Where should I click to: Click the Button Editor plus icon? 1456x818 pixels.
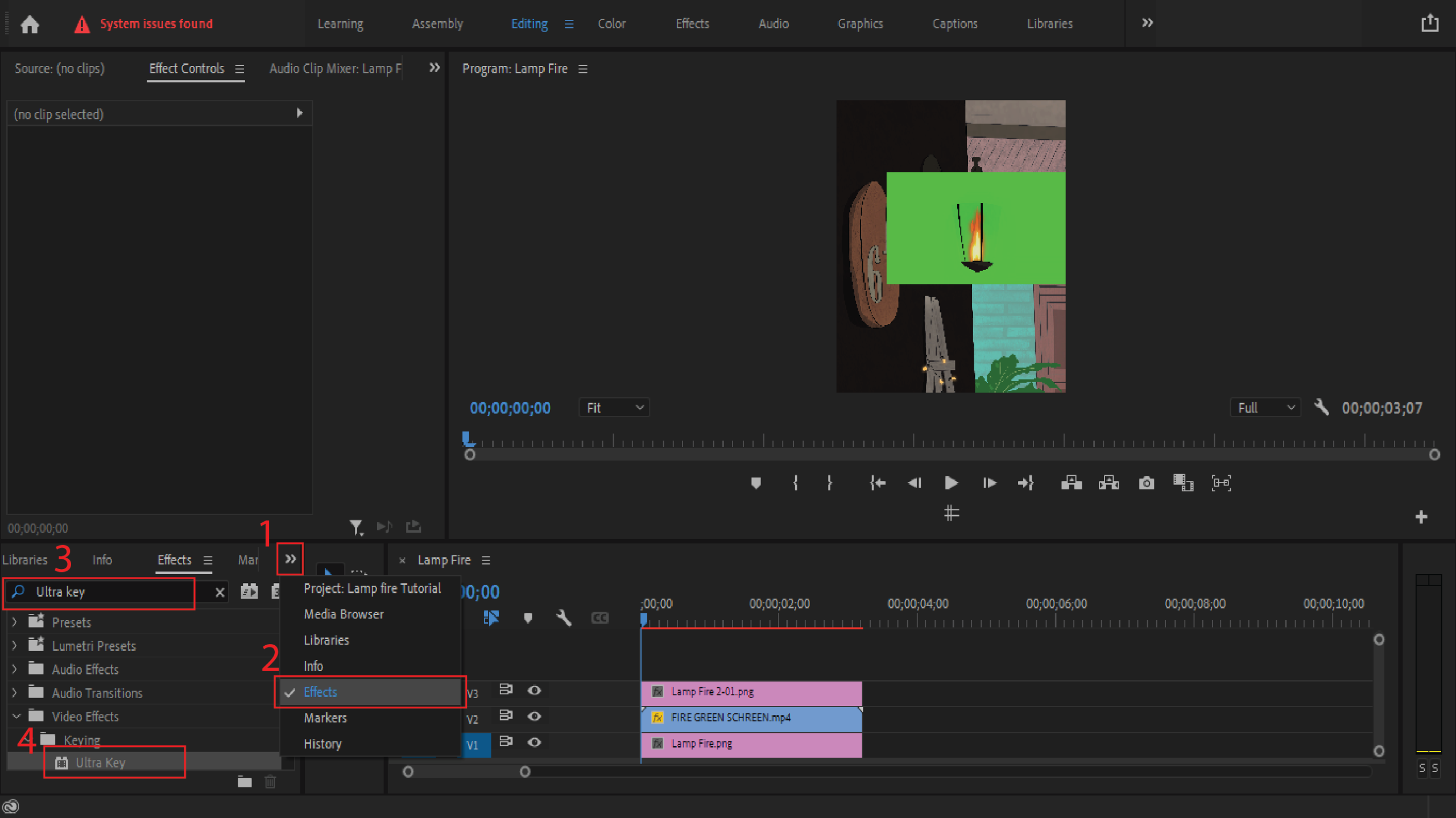pyautogui.click(x=1421, y=517)
